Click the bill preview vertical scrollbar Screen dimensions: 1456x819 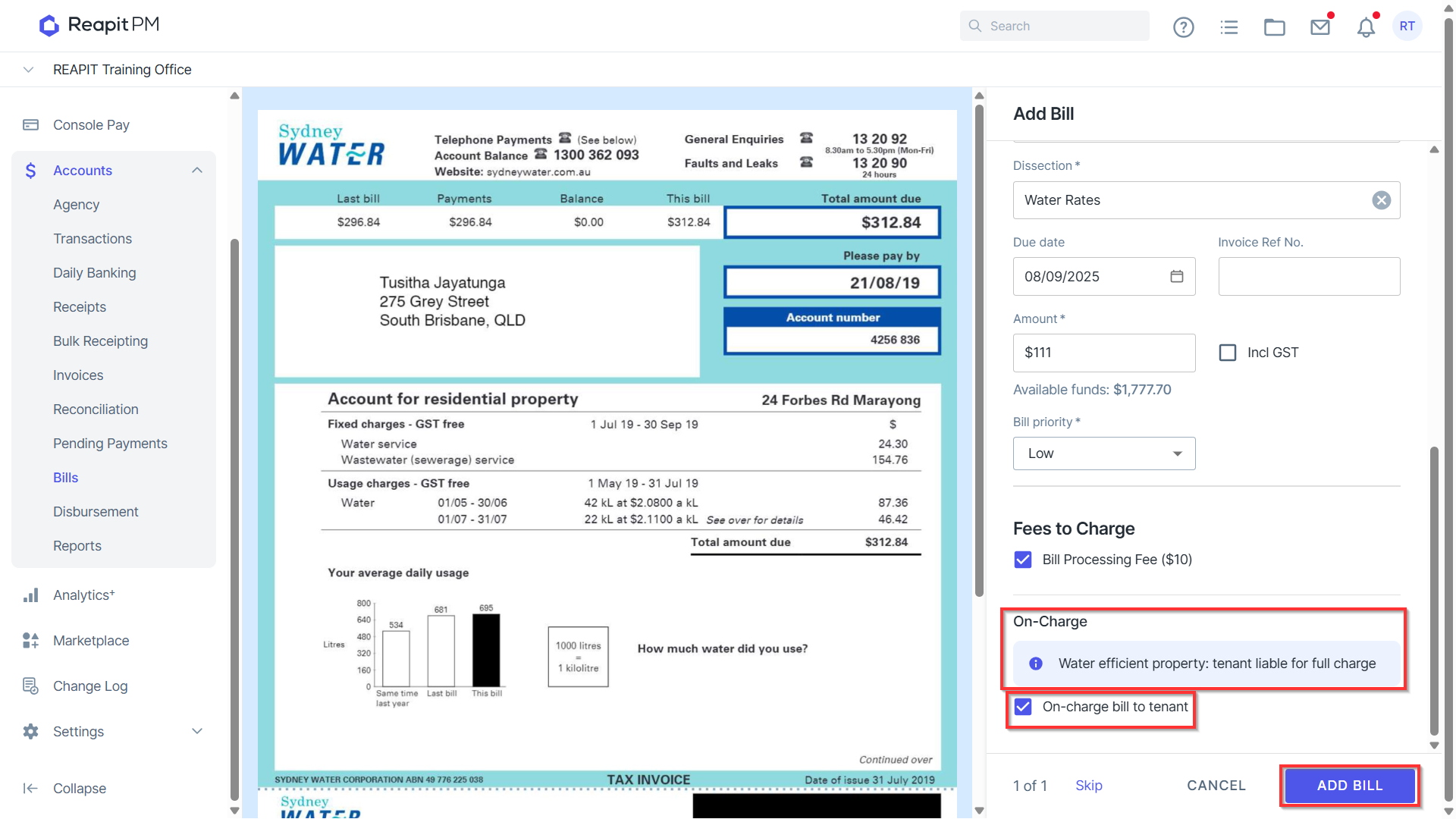979,350
